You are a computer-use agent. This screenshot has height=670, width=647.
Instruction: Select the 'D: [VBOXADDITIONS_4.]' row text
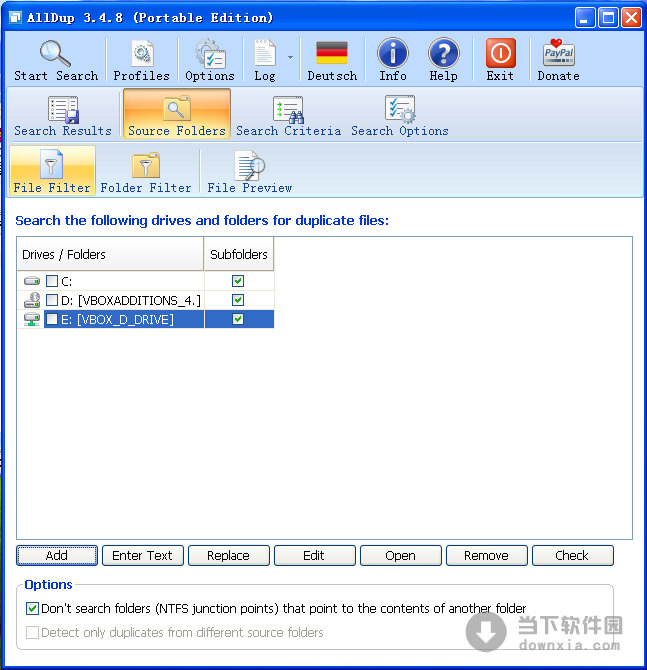click(x=131, y=300)
